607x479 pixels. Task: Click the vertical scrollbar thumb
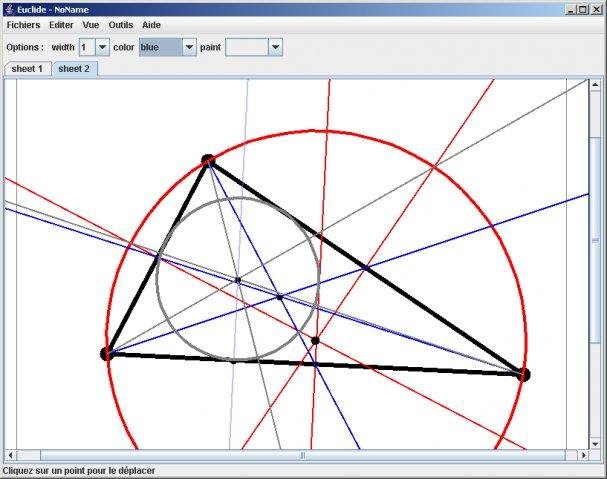click(x=595, y=240)
